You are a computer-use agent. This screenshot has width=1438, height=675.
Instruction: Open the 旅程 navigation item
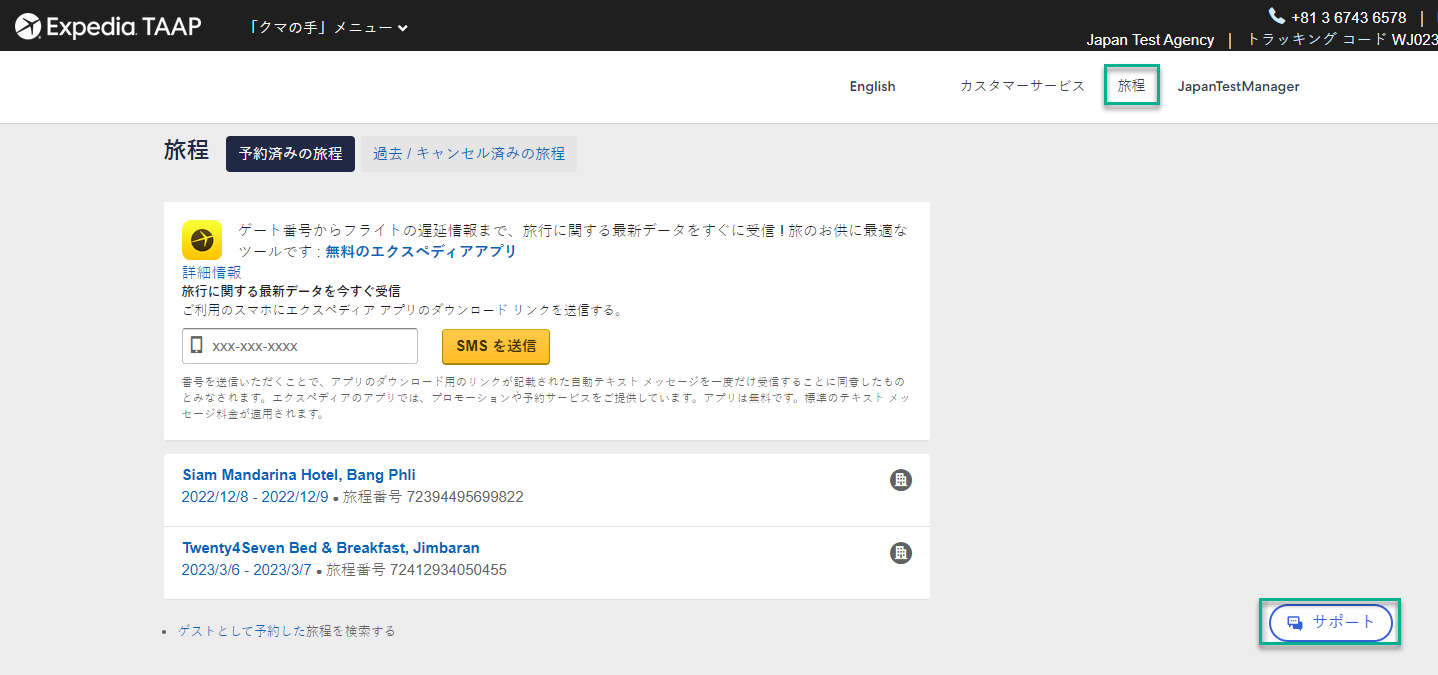click(1132, 86)
